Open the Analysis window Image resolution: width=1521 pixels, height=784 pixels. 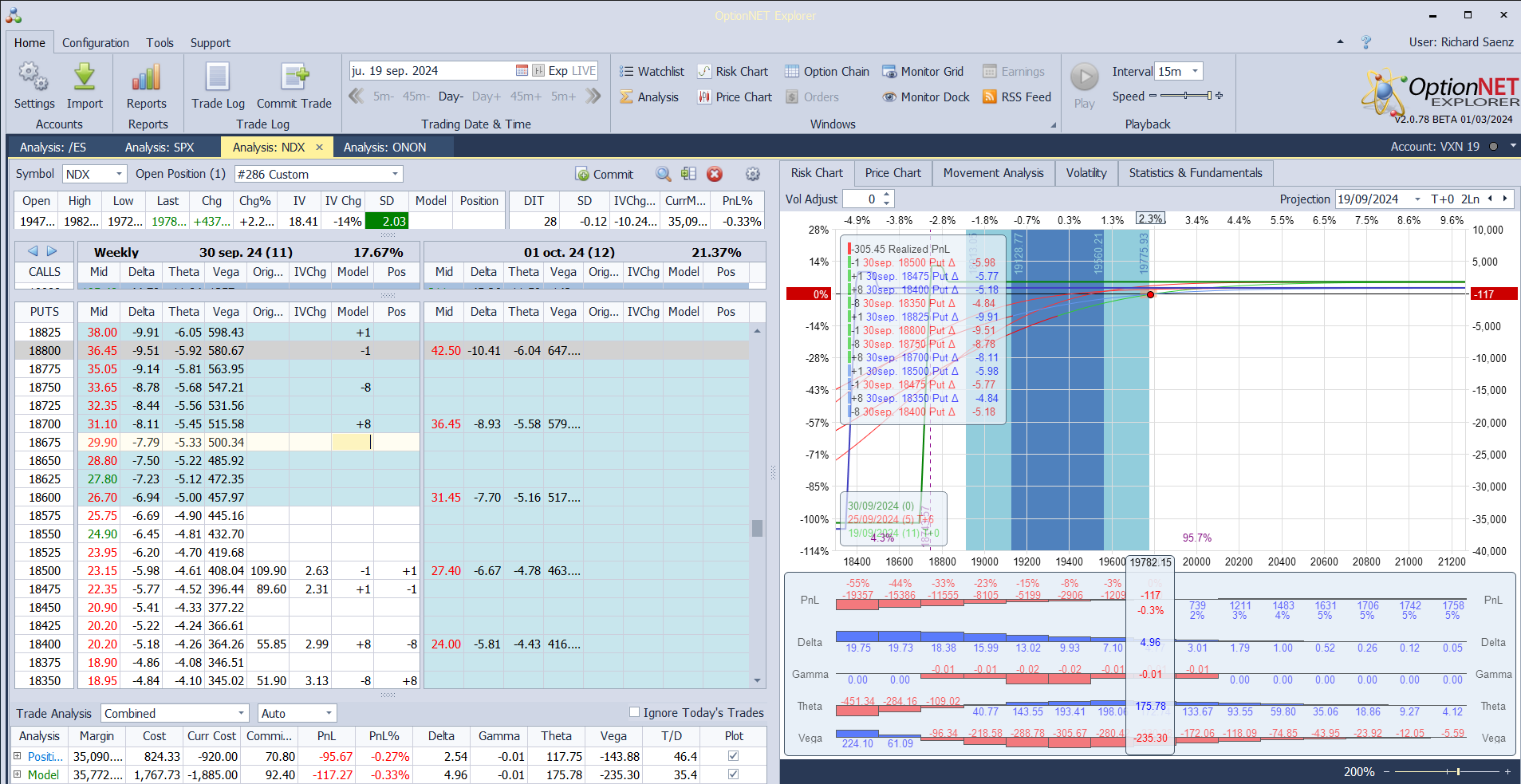point(649,97)
